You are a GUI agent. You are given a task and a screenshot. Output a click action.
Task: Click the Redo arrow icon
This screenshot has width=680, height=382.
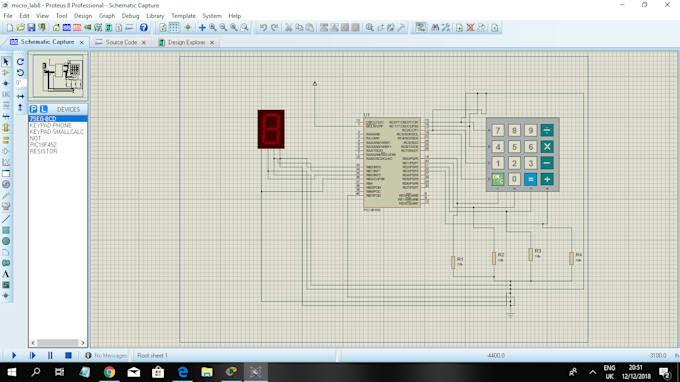point(274,28)
